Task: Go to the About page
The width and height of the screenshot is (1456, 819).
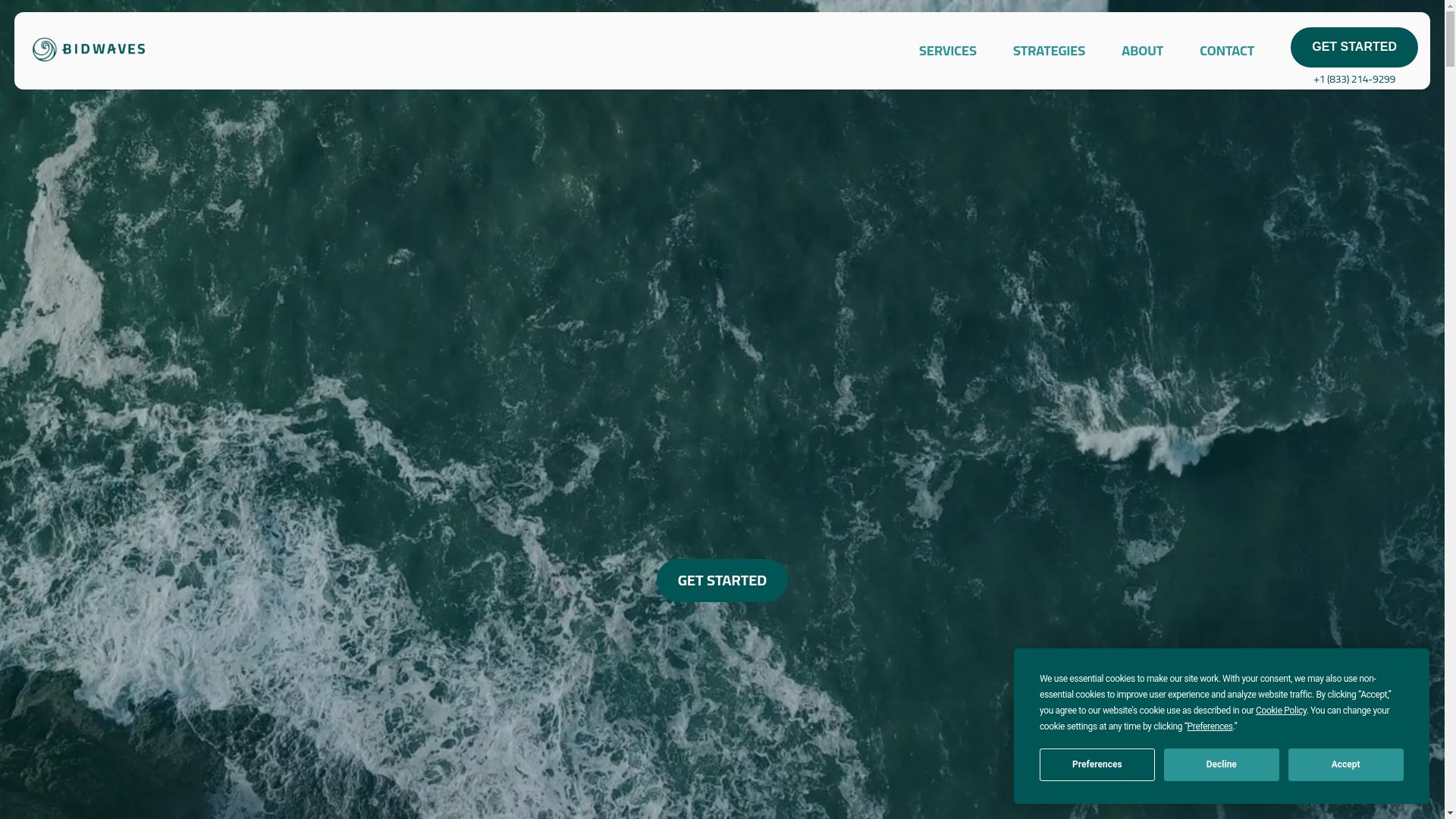Action: coord(1142,51)
